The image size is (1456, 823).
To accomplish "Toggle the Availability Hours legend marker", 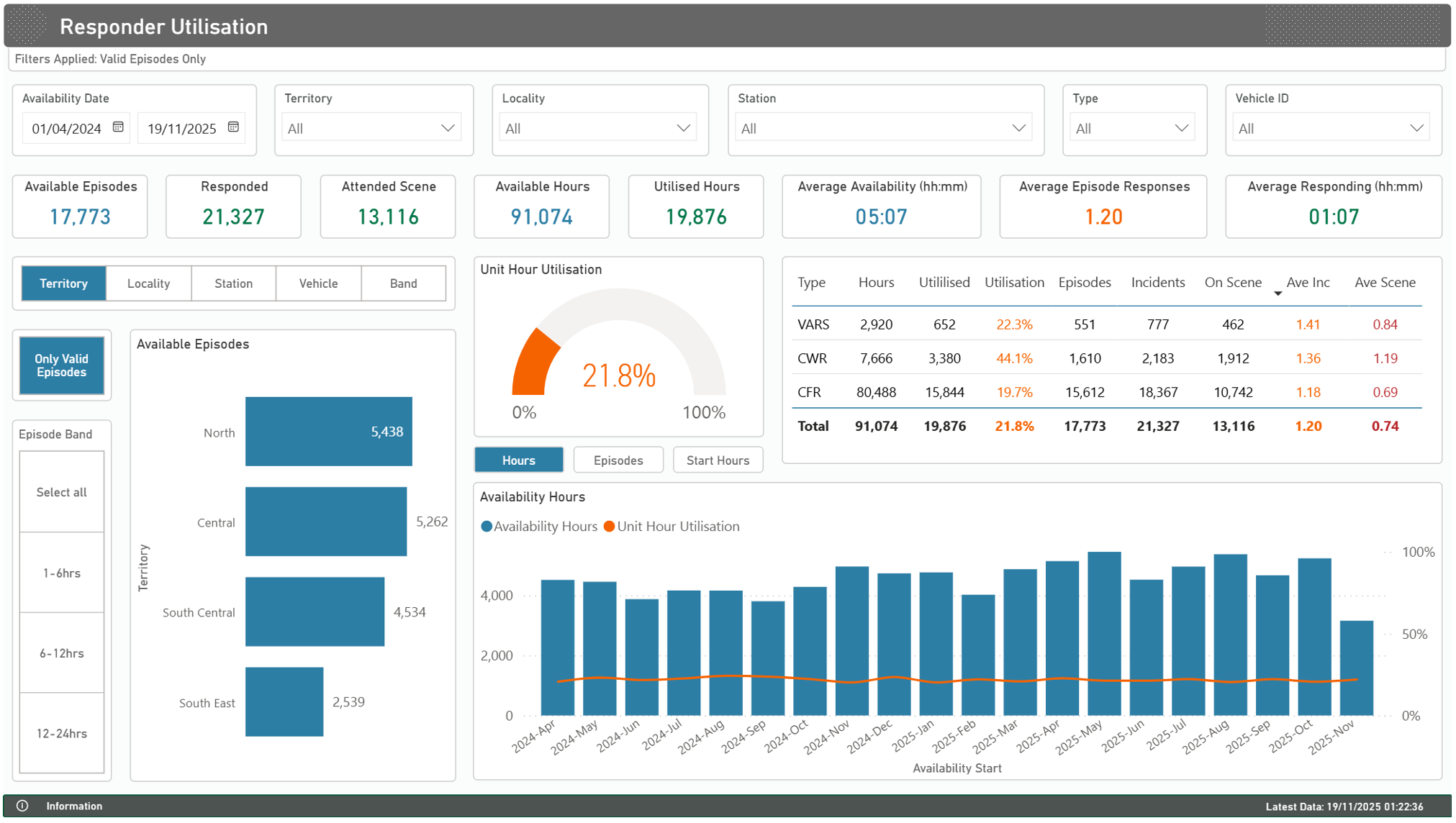I will 487,526.
